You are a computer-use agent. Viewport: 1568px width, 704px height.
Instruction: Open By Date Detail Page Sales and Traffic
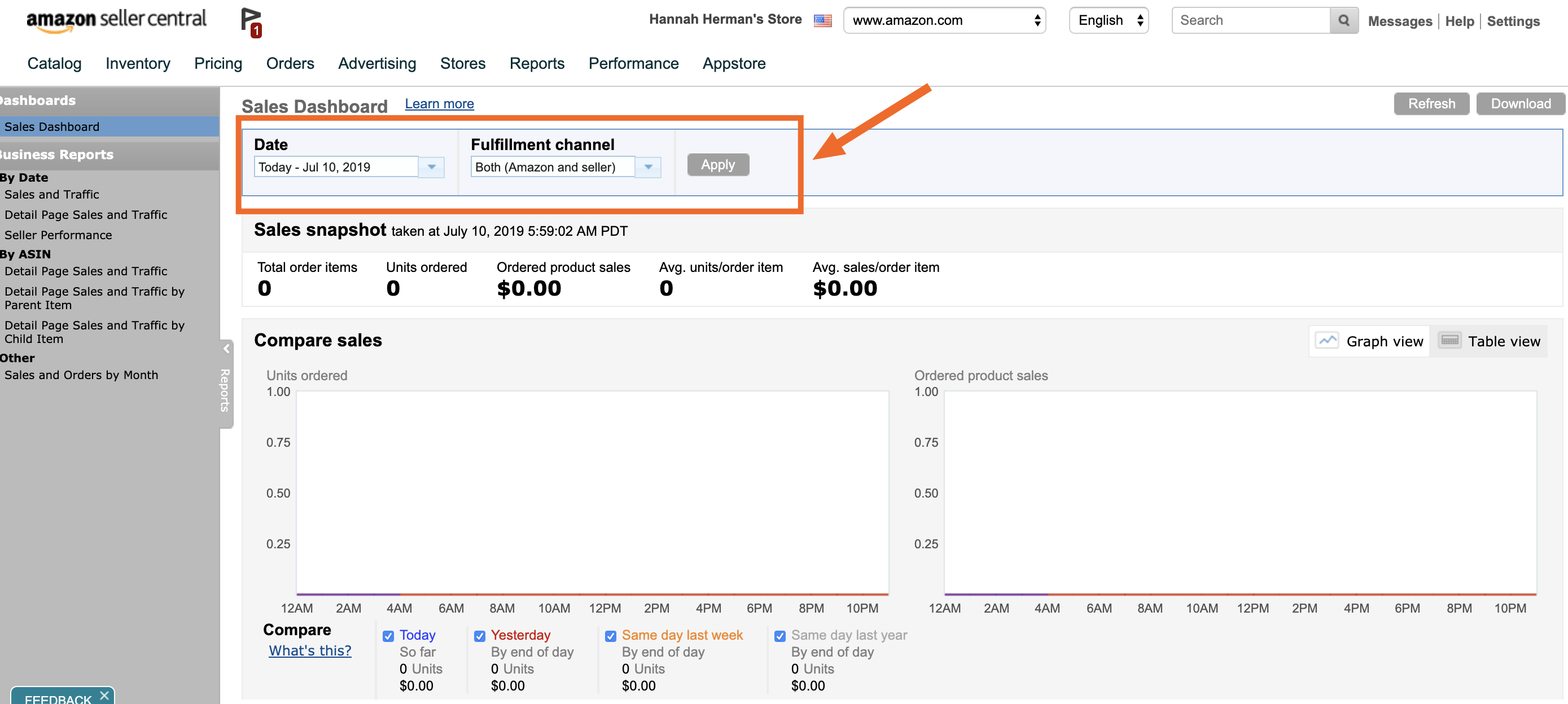[86, 215]
